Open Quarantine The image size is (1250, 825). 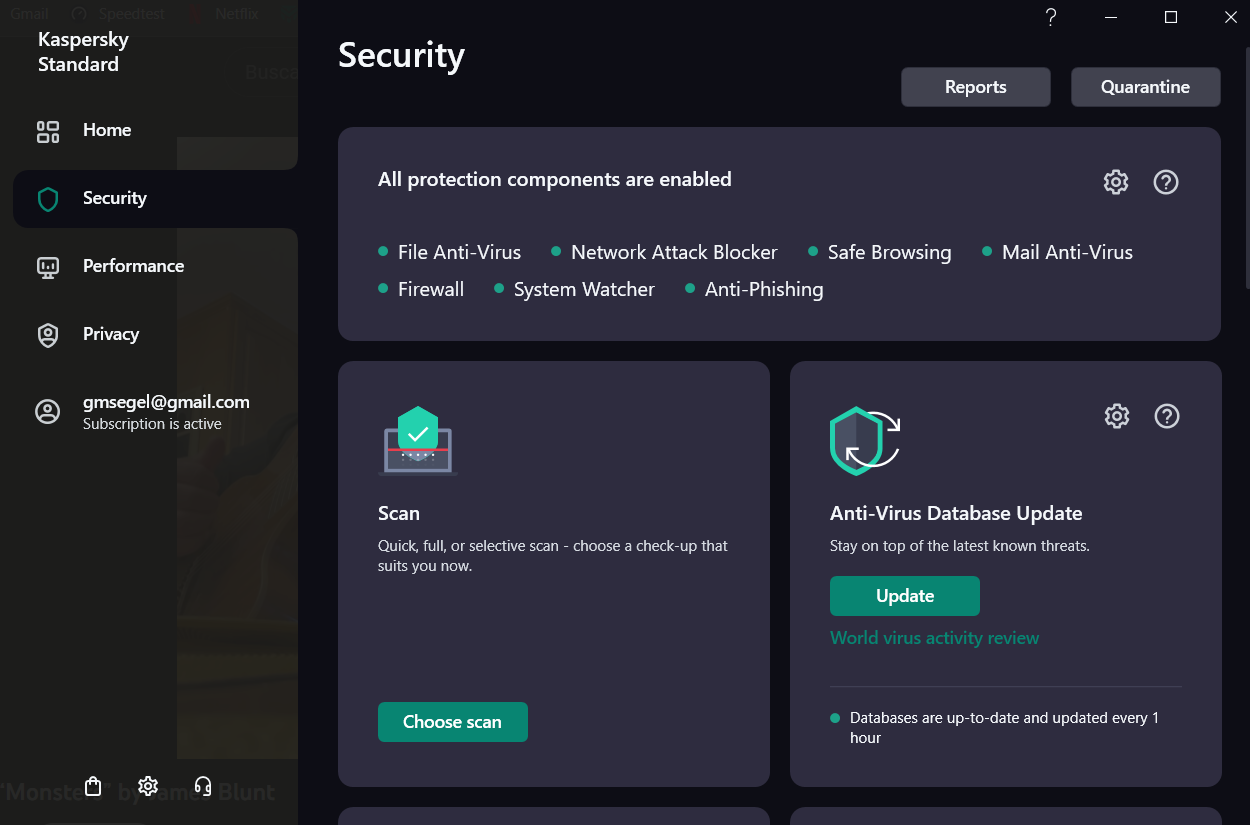tap(1145, 87)
